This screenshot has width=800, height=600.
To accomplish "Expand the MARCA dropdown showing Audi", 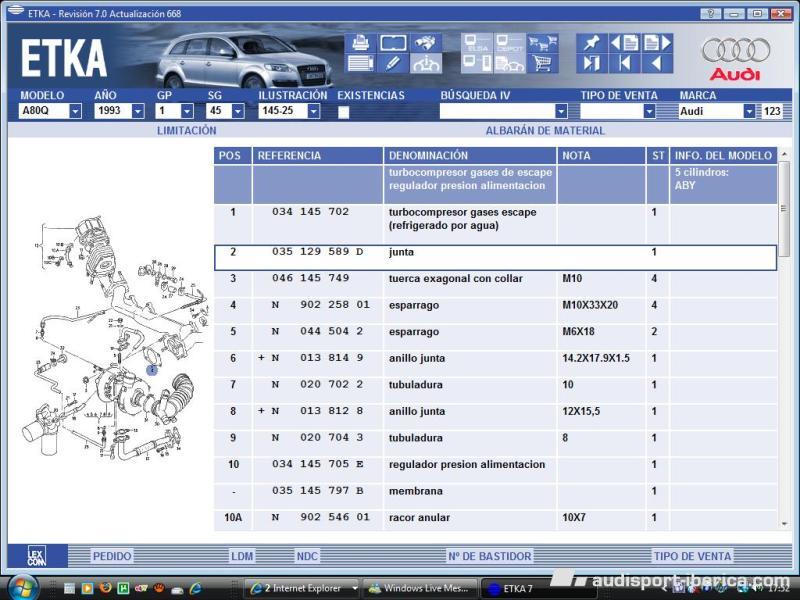I will tap(749, 112).
